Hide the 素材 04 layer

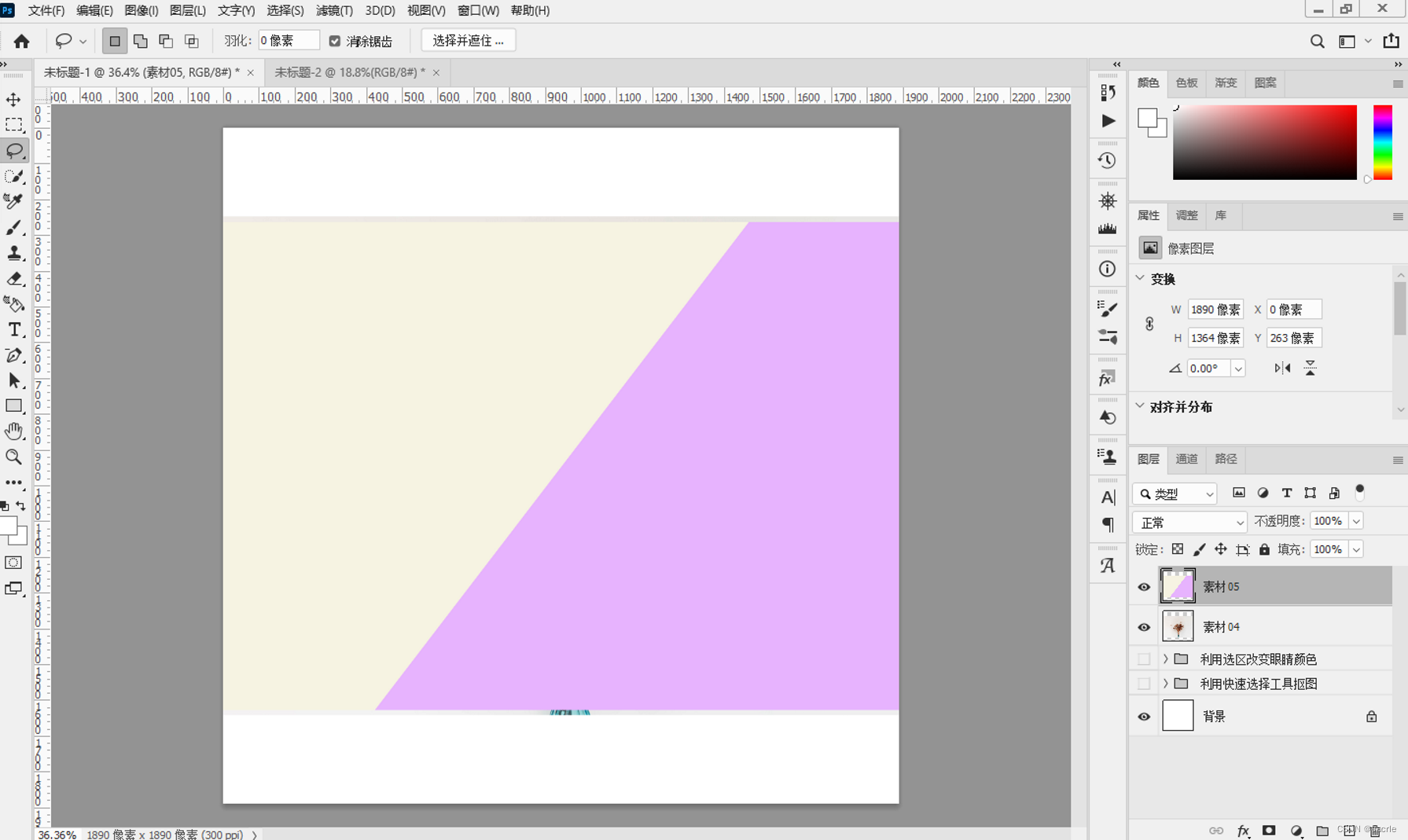point(1144,627)
